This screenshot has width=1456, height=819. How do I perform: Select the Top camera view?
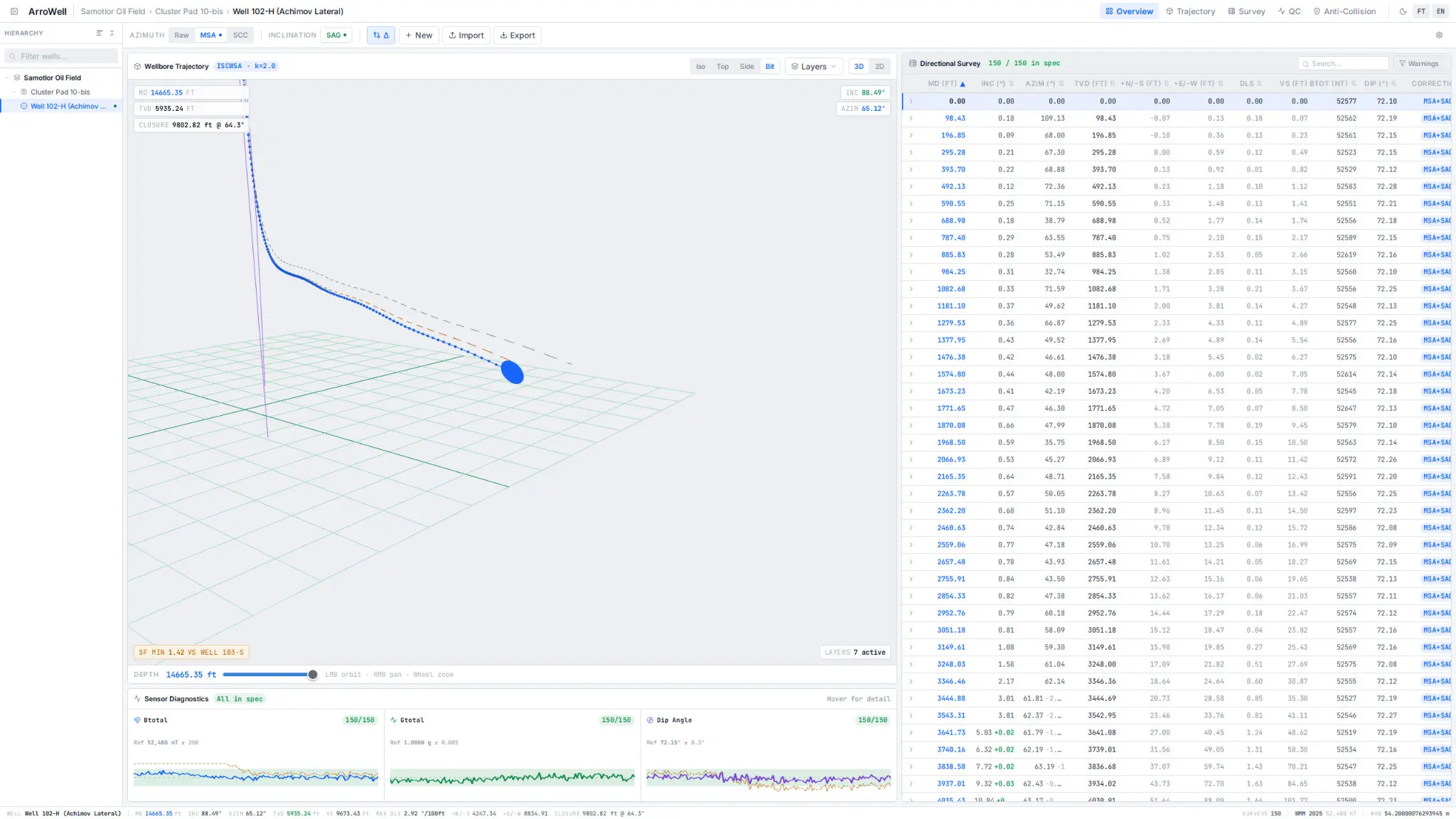point(722,66)
